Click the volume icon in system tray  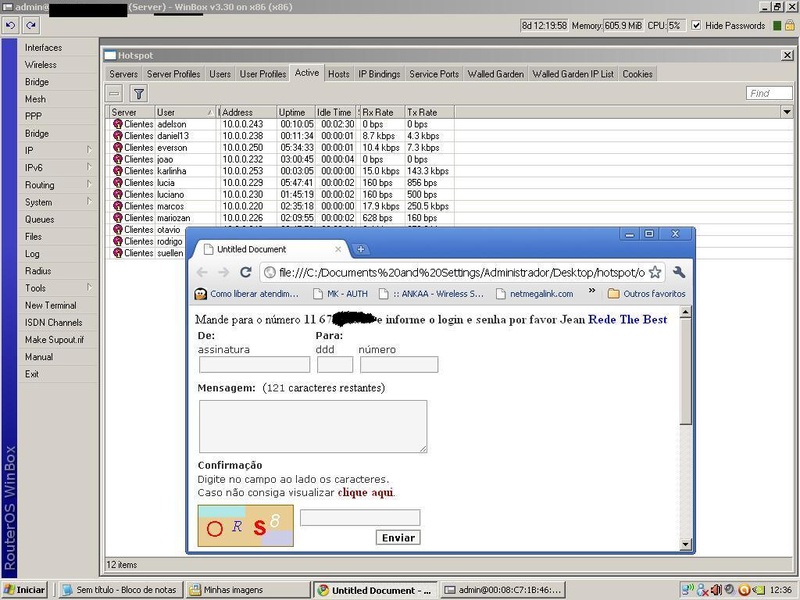[716, 590]
